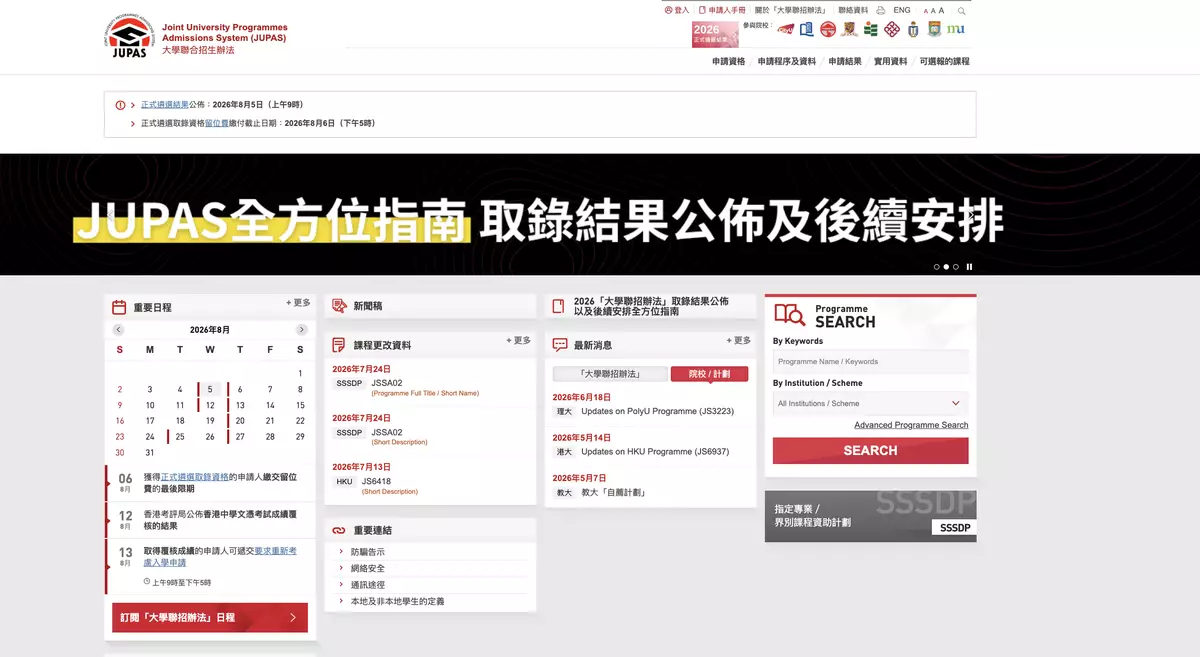Open the 申請程序及資料 menu
Image resolution: width=1200 pixels, height=657 pixels.
pyautogui.click(x=787, y=61)
